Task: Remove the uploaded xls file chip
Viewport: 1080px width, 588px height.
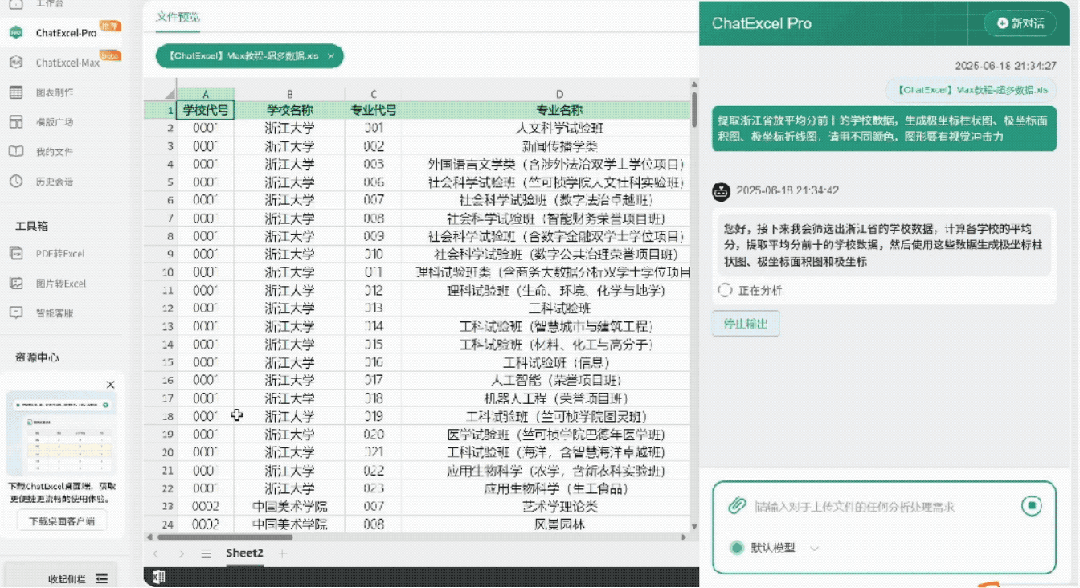Action: click(x=331, y=56)
